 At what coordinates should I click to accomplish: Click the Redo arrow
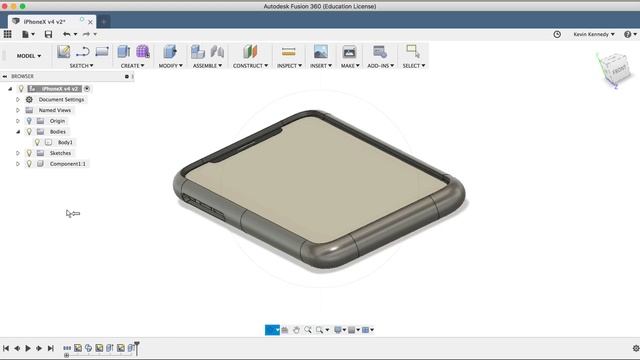tap(86, 34)
